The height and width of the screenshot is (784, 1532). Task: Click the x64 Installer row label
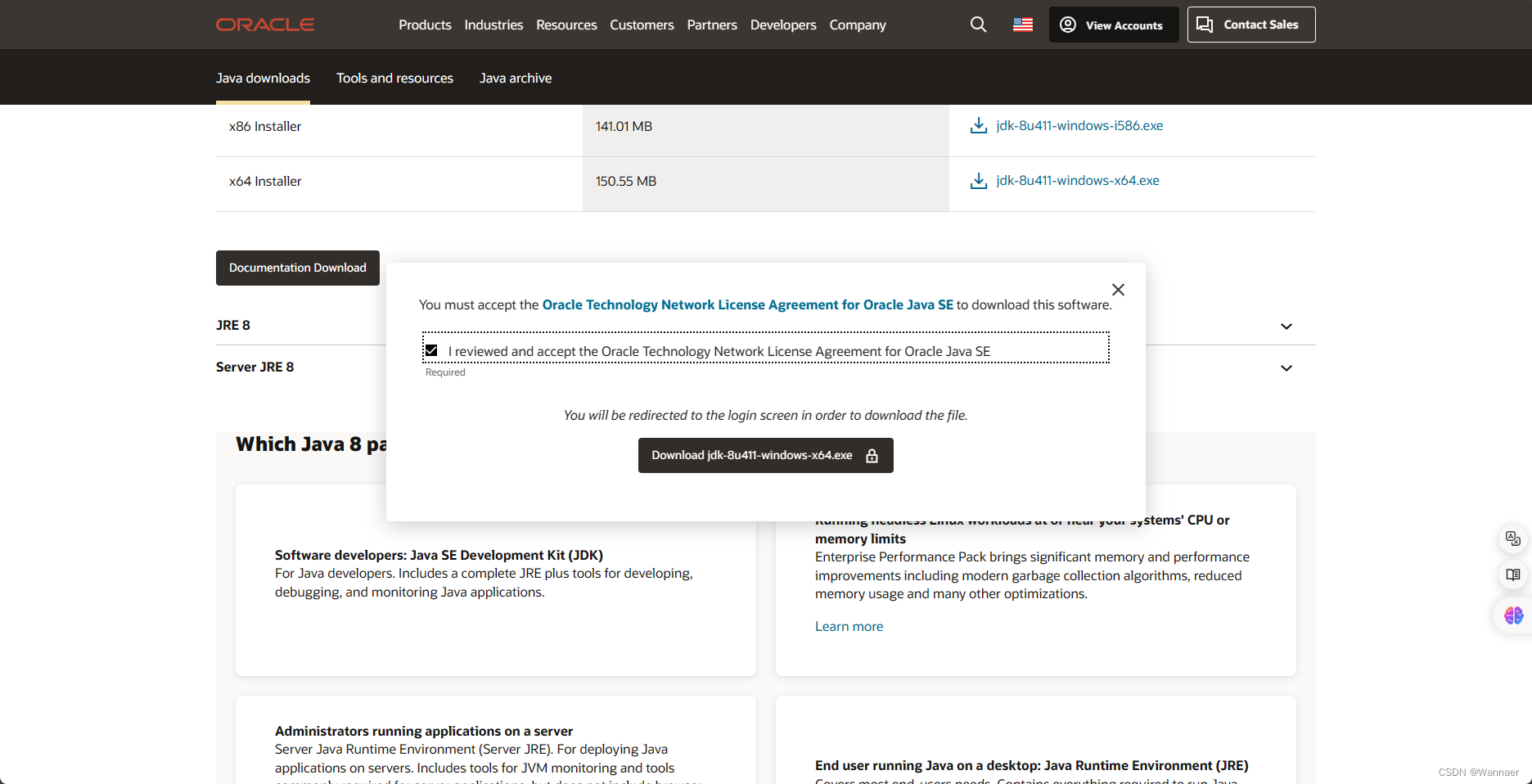coord(265,181)
